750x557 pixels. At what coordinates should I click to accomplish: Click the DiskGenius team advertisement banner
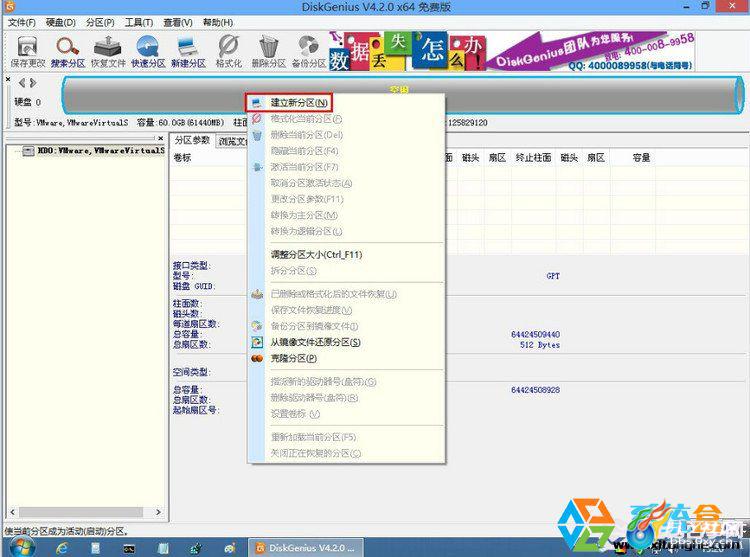click(x=511, y=52)
